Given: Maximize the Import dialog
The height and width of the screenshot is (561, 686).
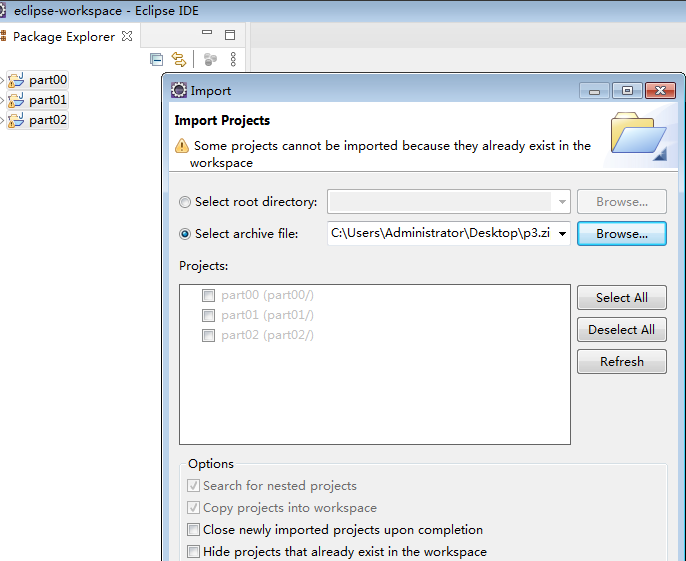Looking at the screenshot, I should [627, 91].
